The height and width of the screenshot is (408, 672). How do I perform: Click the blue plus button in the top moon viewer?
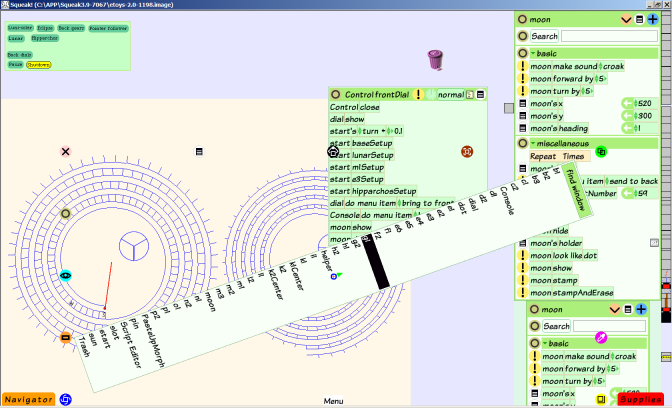point(652,19)
